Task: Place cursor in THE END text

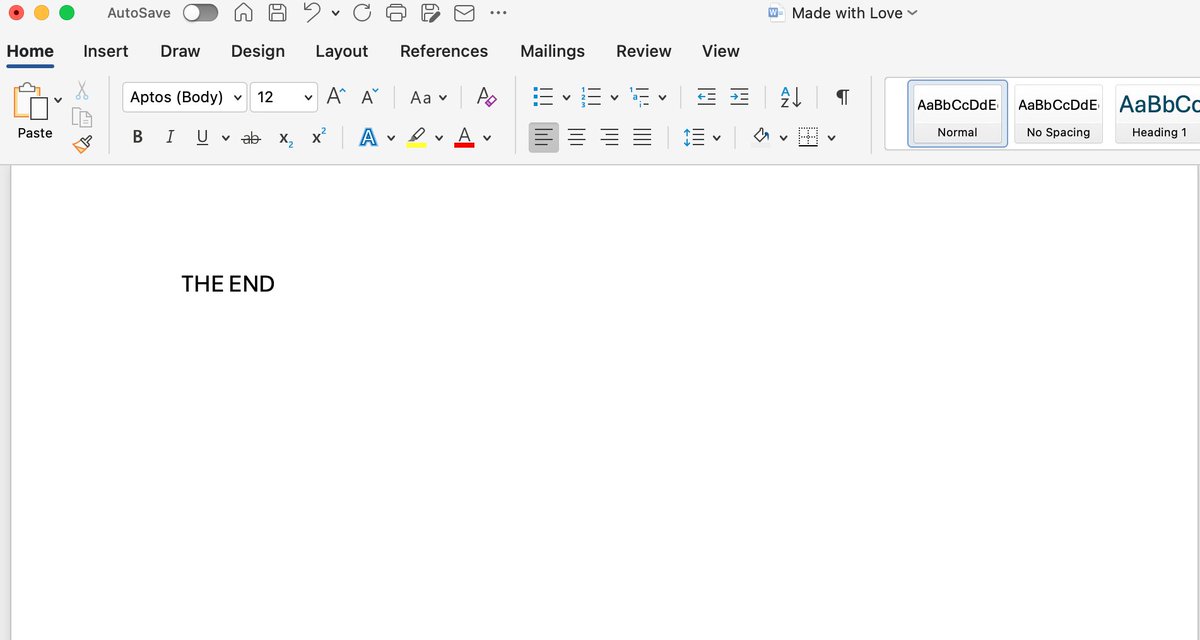Action: point(228,284)
